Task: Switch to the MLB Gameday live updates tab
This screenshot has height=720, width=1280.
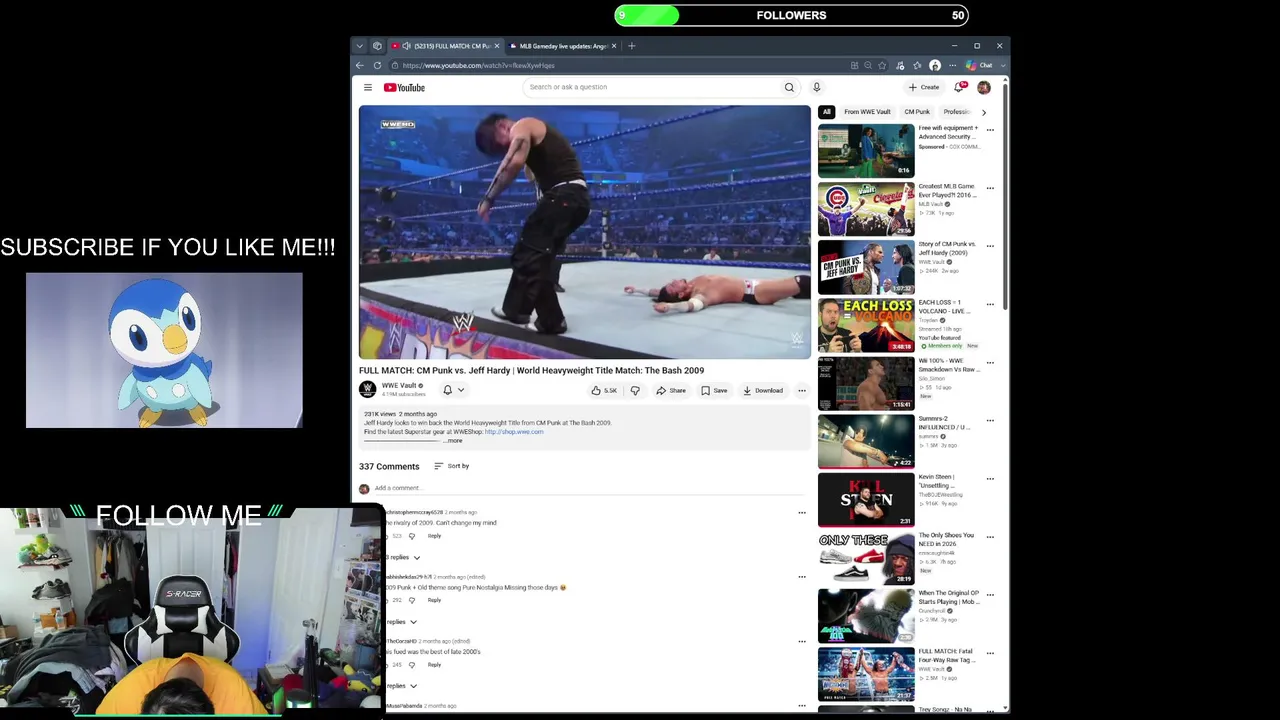Action: click(x=563, y=46)
